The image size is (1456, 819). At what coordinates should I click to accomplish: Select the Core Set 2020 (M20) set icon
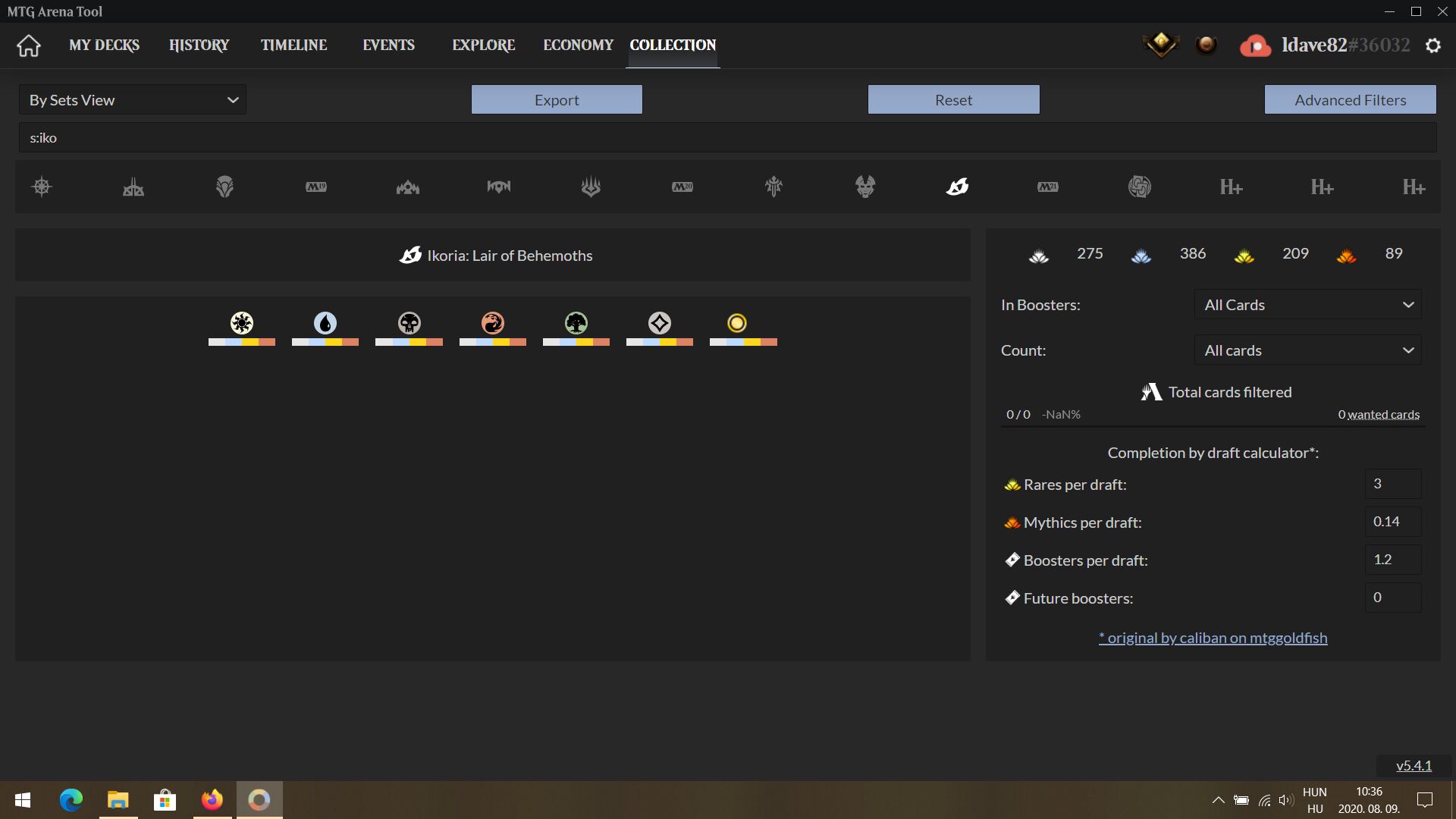pyautogui.click(x=682, y=187)
